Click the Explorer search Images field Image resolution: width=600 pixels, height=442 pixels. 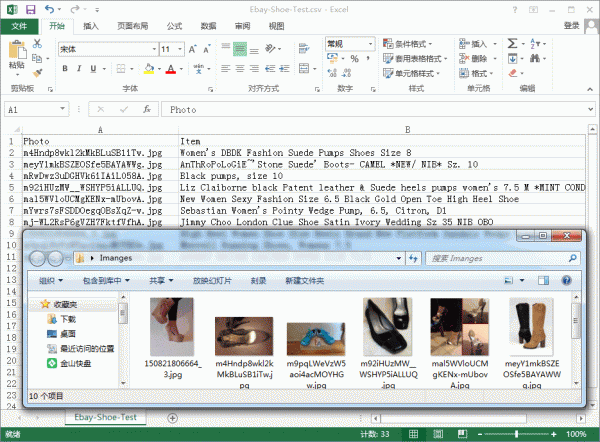point(503,258)
